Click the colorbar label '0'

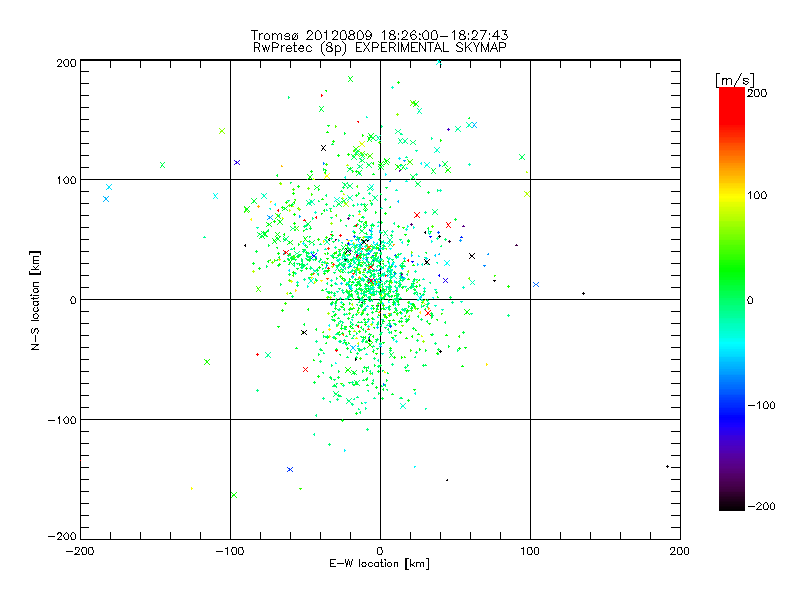[x=750, y=301]
